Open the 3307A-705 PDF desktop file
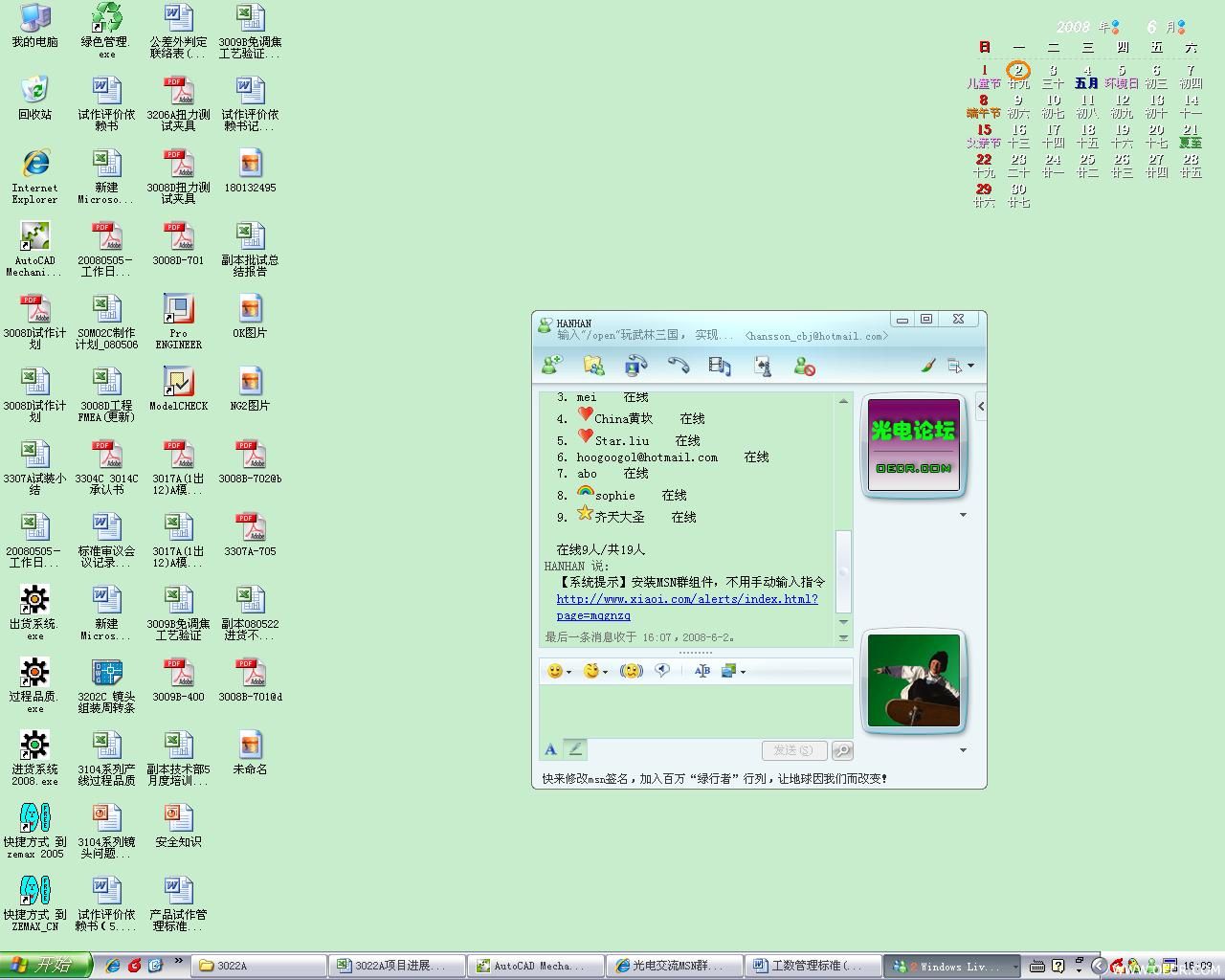The height and width of the screenshot is (980, 1225). 250,535
